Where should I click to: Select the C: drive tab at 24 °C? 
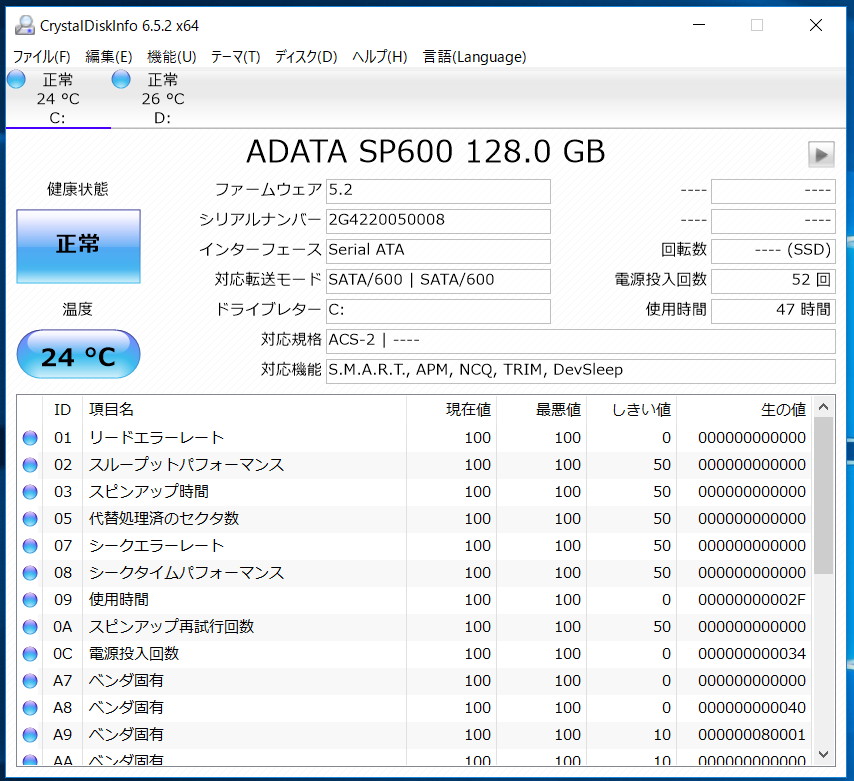(58, 99)
